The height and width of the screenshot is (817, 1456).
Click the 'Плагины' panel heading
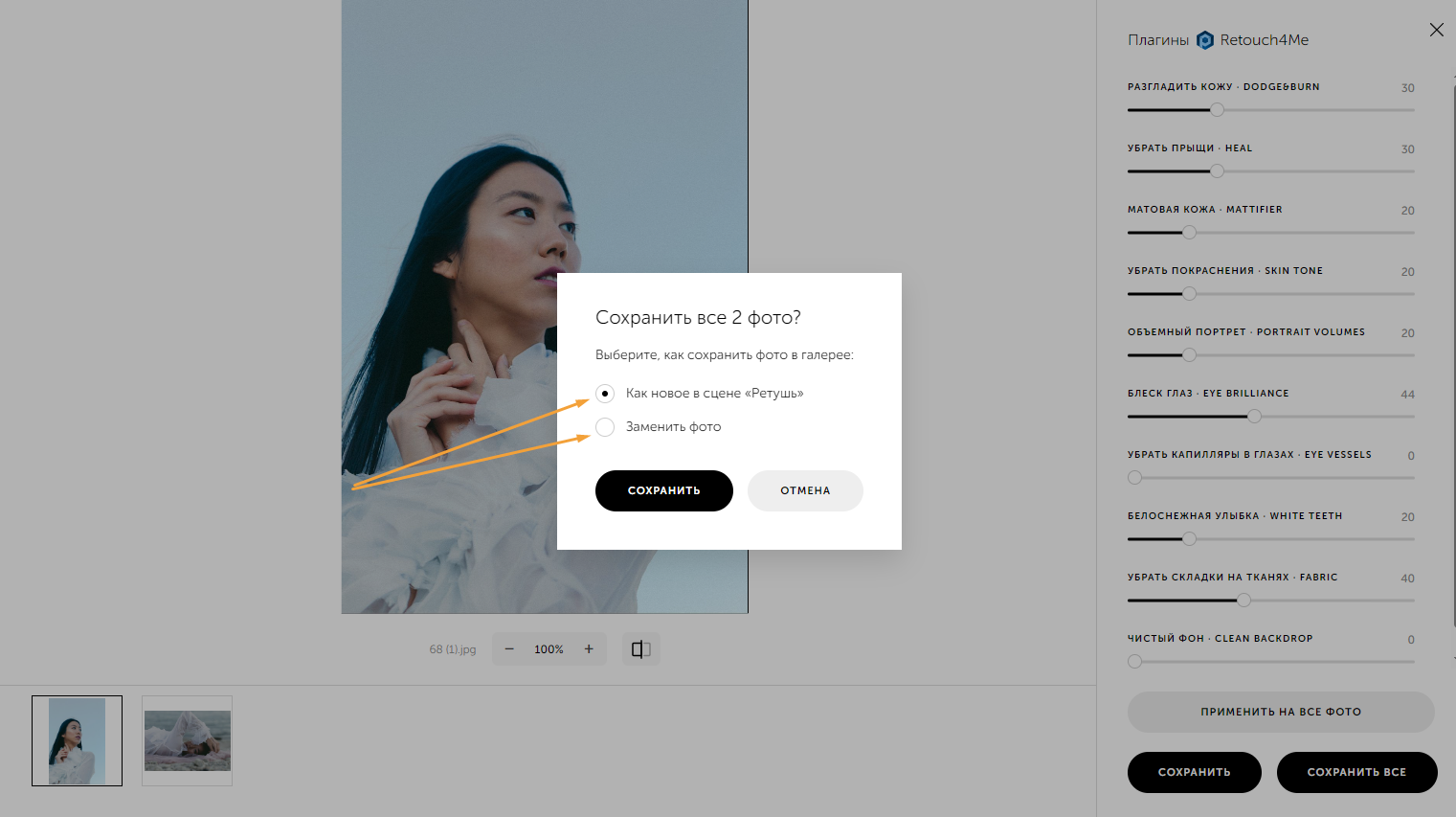[x=1158, y=40]
